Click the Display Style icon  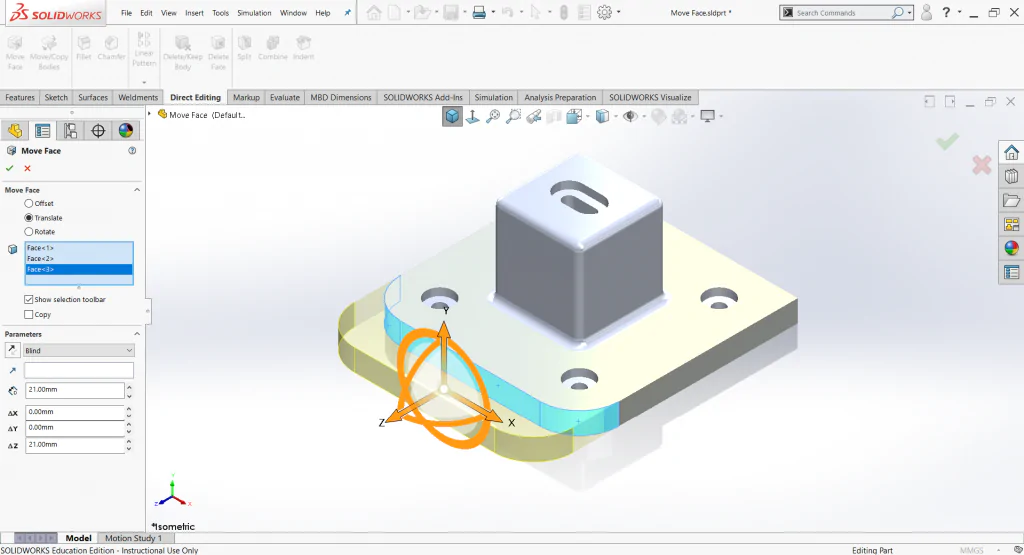point(602,116)
